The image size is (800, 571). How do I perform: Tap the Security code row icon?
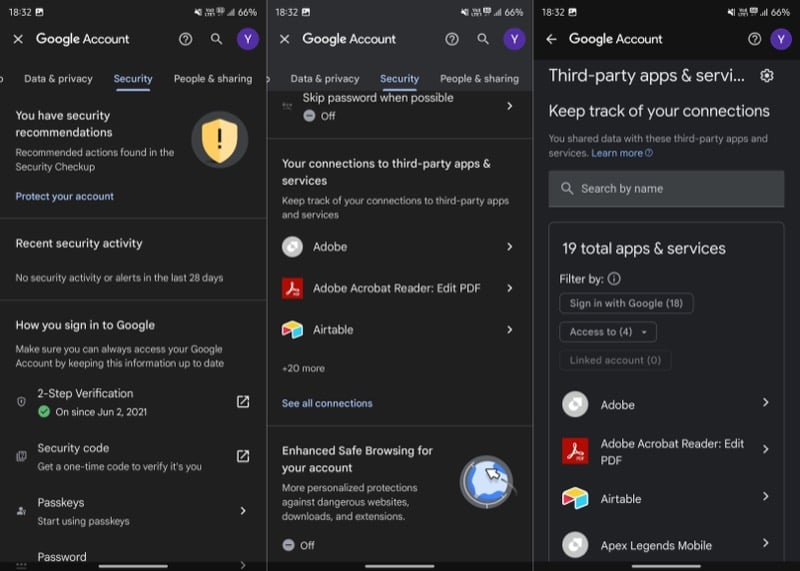tap(21, 456)
